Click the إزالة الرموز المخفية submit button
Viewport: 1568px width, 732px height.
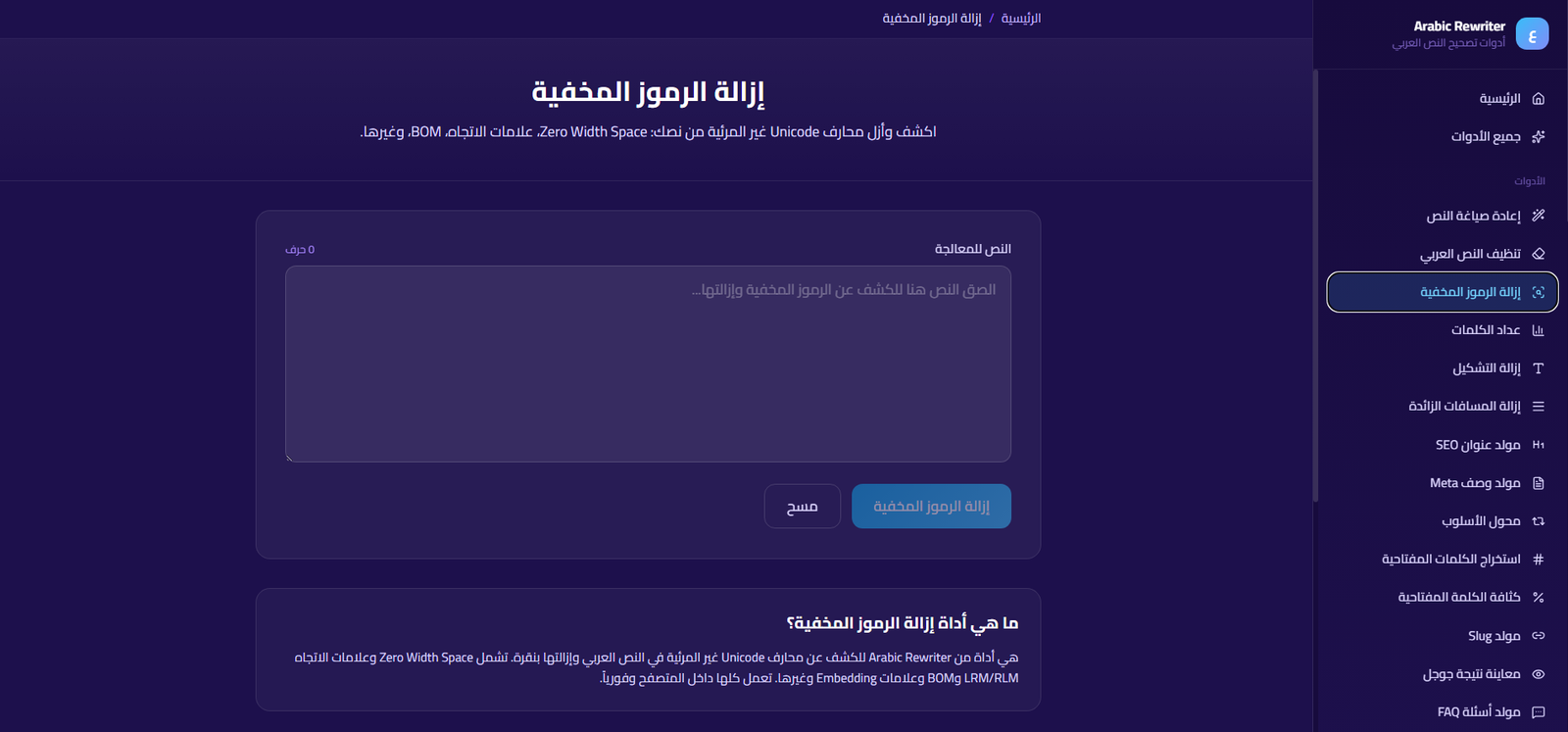(x=931, y=507)
